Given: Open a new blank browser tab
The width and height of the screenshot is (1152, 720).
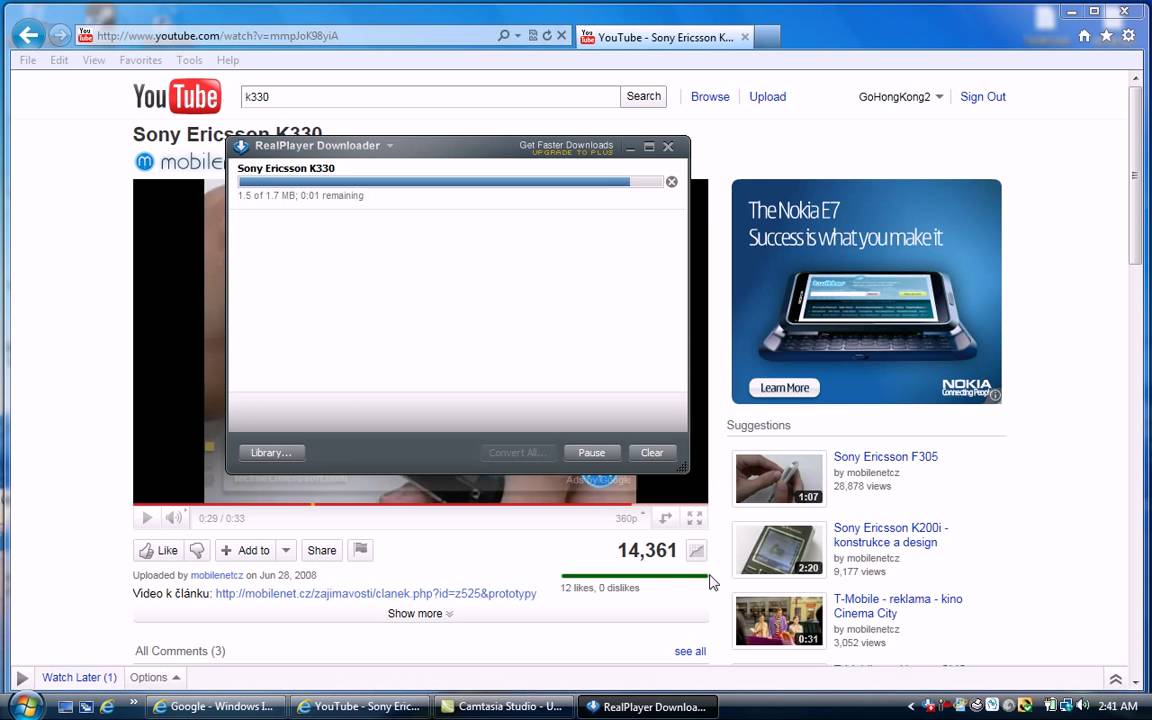Looking at the screenshot, I should 767,37.
